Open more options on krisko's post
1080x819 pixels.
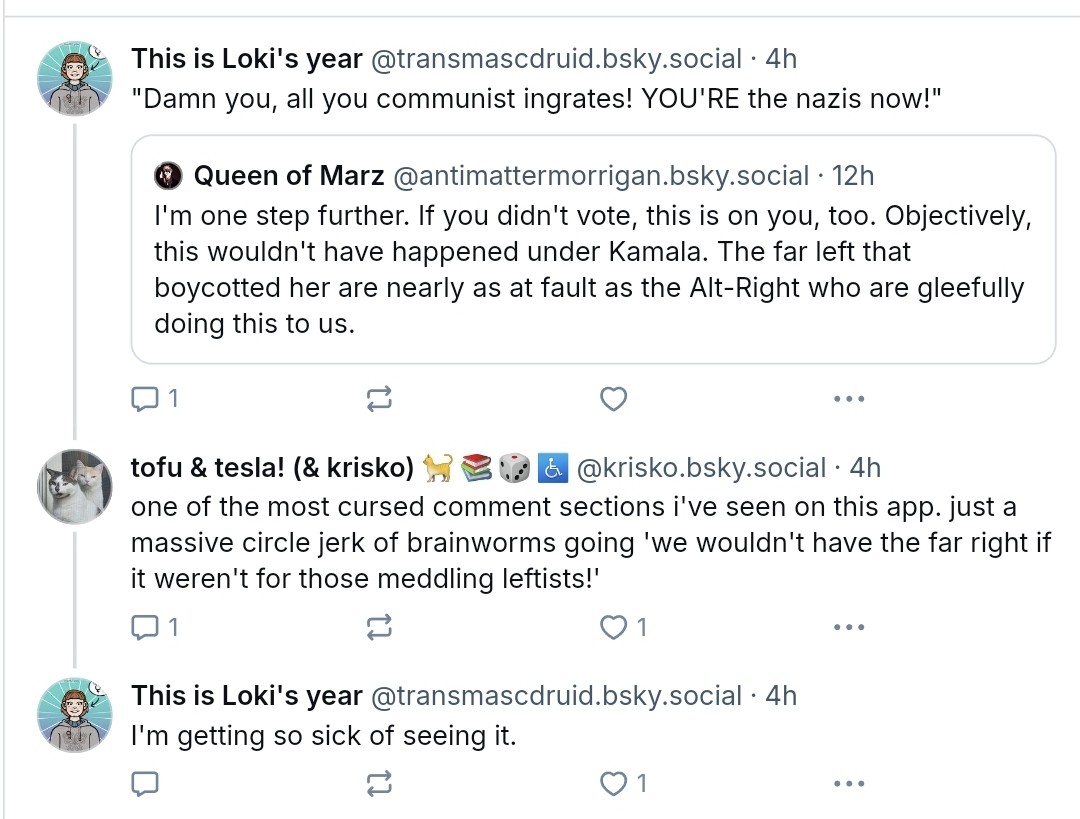tap(848, 627)
